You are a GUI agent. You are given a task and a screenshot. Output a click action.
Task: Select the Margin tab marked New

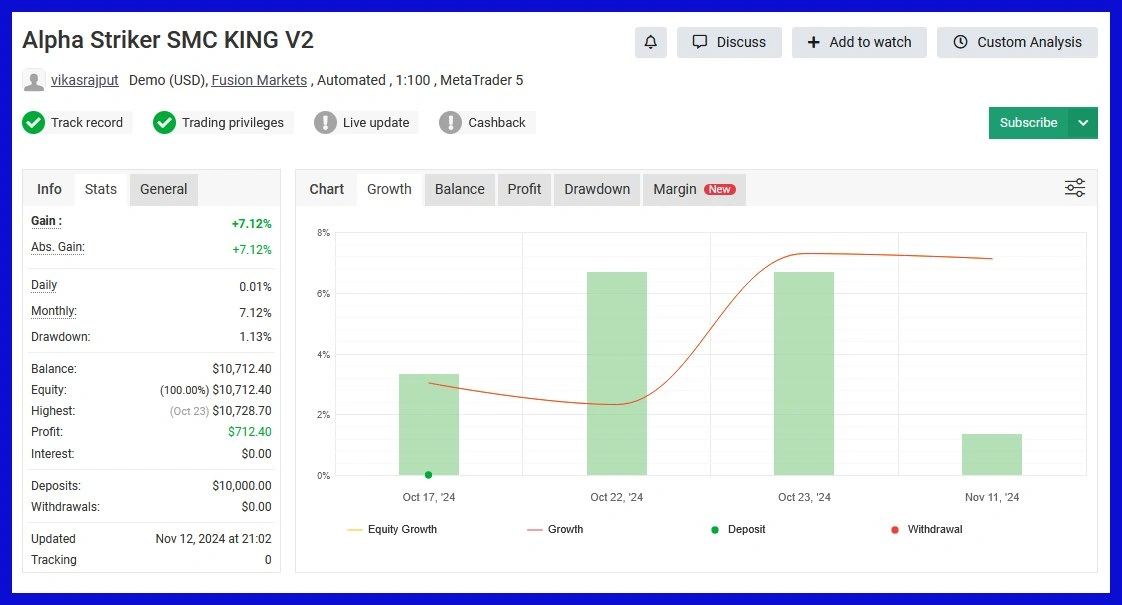[693, 189]
